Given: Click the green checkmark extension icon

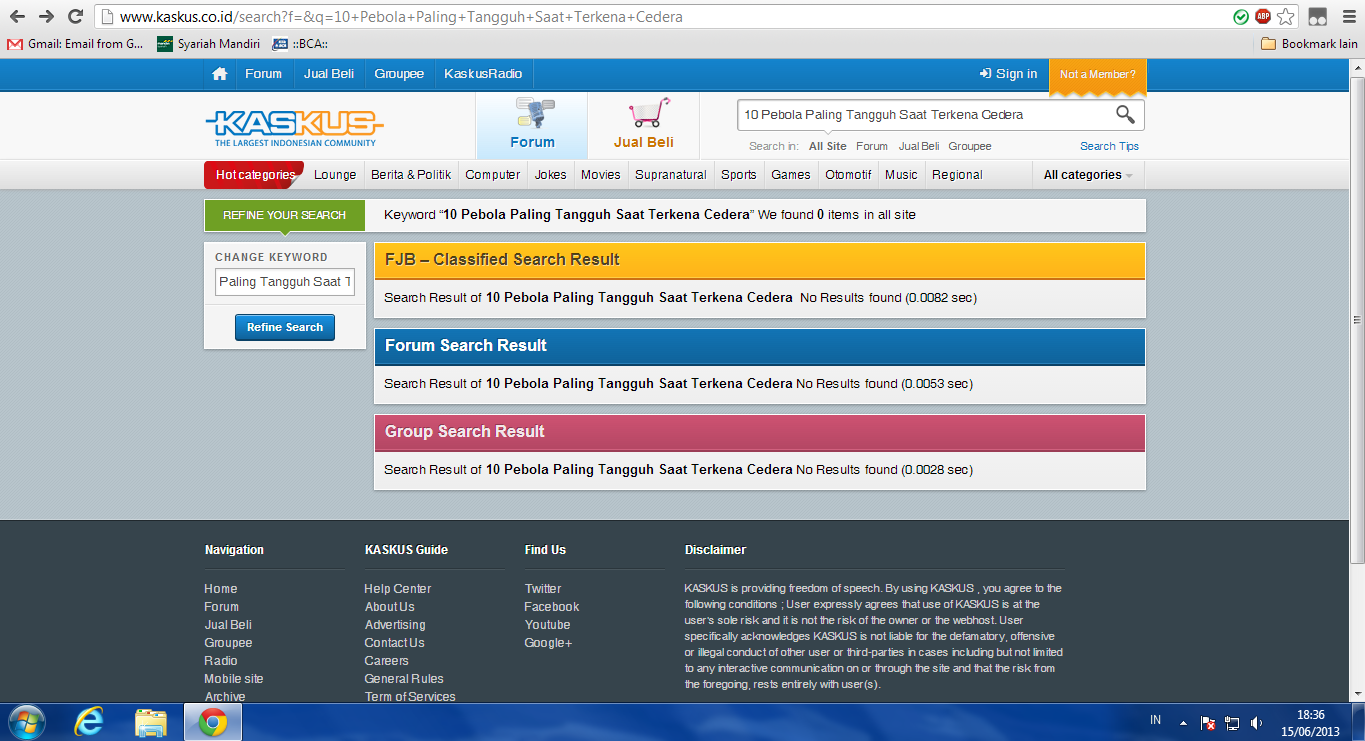Looking at the screenshot, I should 1241,16.
